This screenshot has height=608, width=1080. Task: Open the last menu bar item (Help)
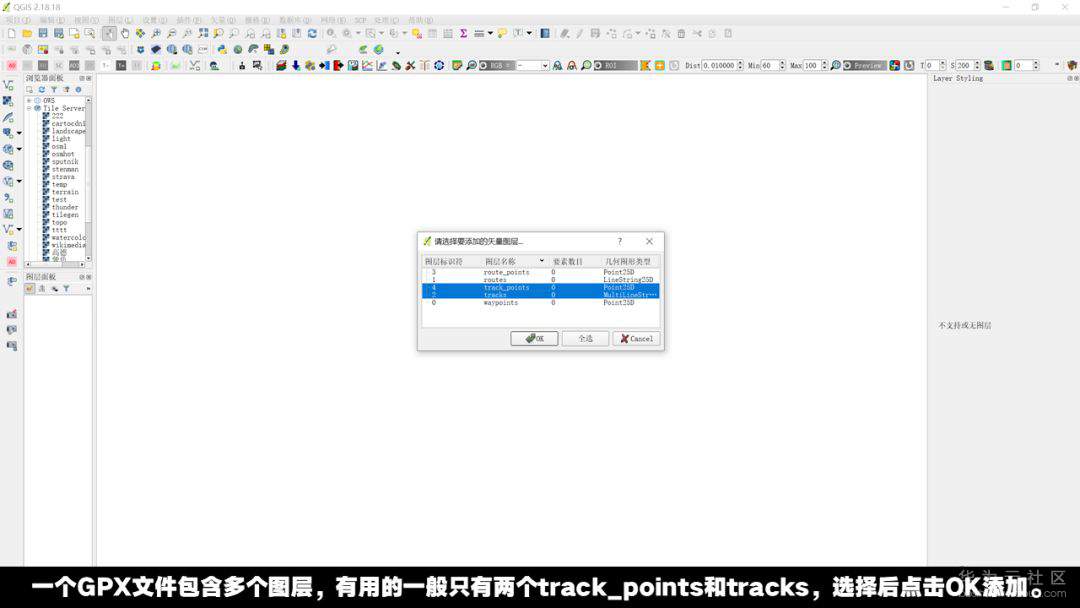pos(420,21)
